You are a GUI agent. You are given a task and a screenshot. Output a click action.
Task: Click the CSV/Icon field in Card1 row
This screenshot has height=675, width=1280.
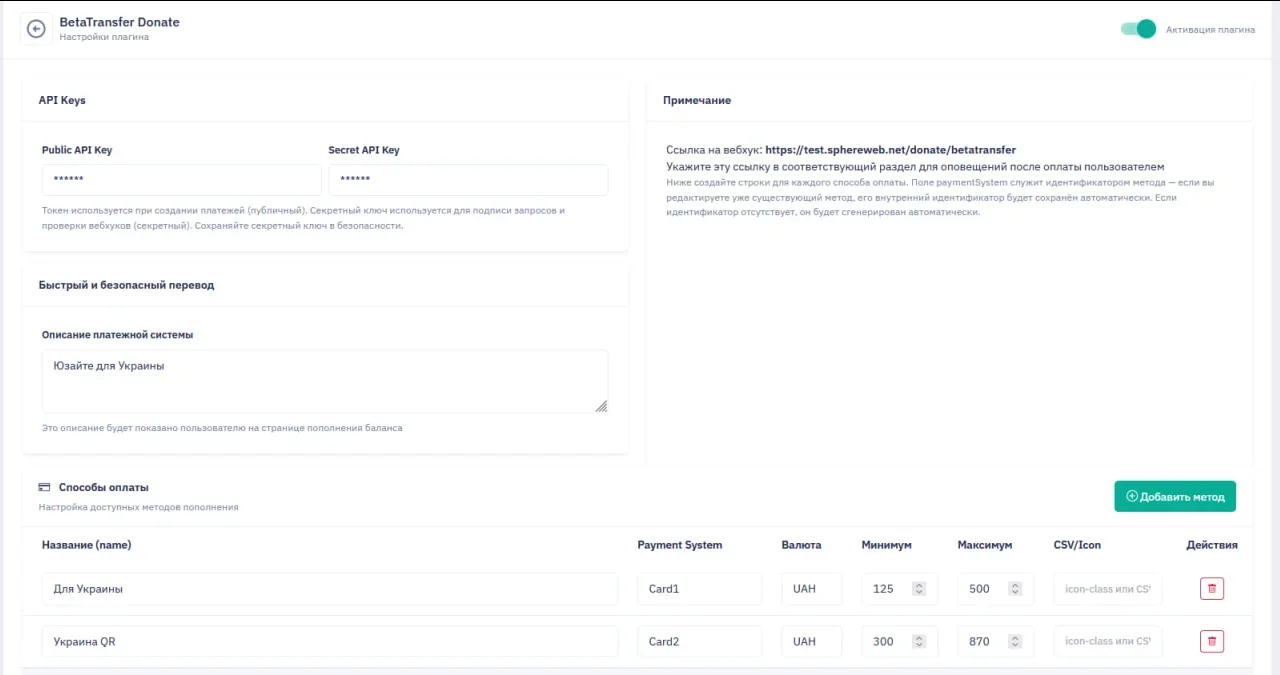tap(1107, 589)
